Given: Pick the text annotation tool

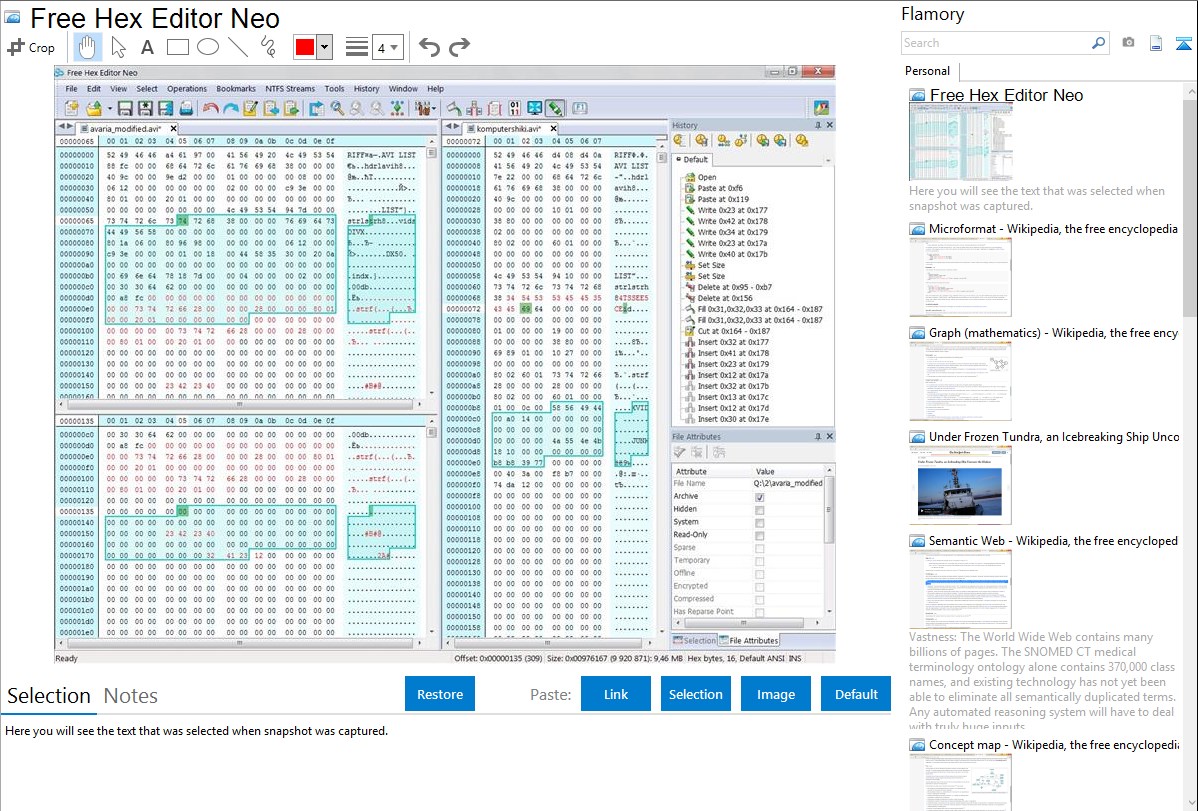Looking at the screenshot, I should pyautogui.click(x=147, y=47).
